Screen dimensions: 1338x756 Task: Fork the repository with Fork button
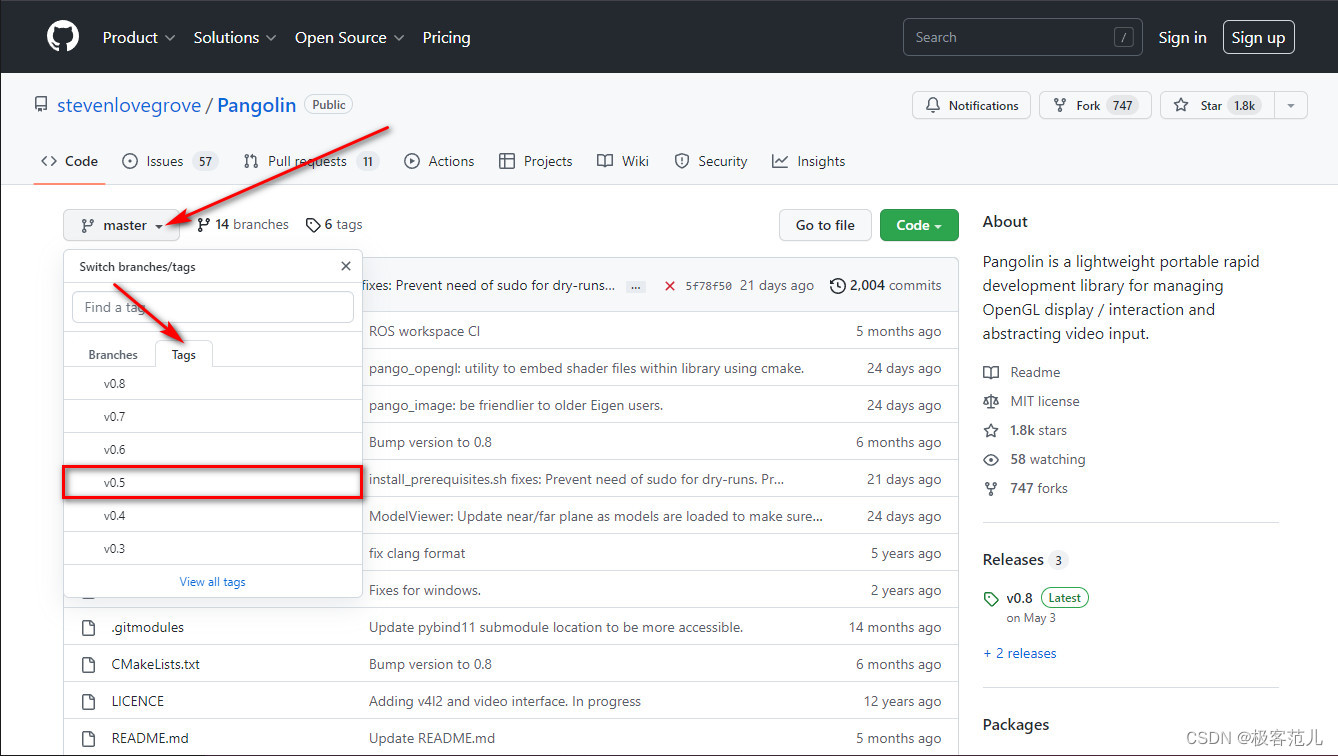click(1095, 105)
